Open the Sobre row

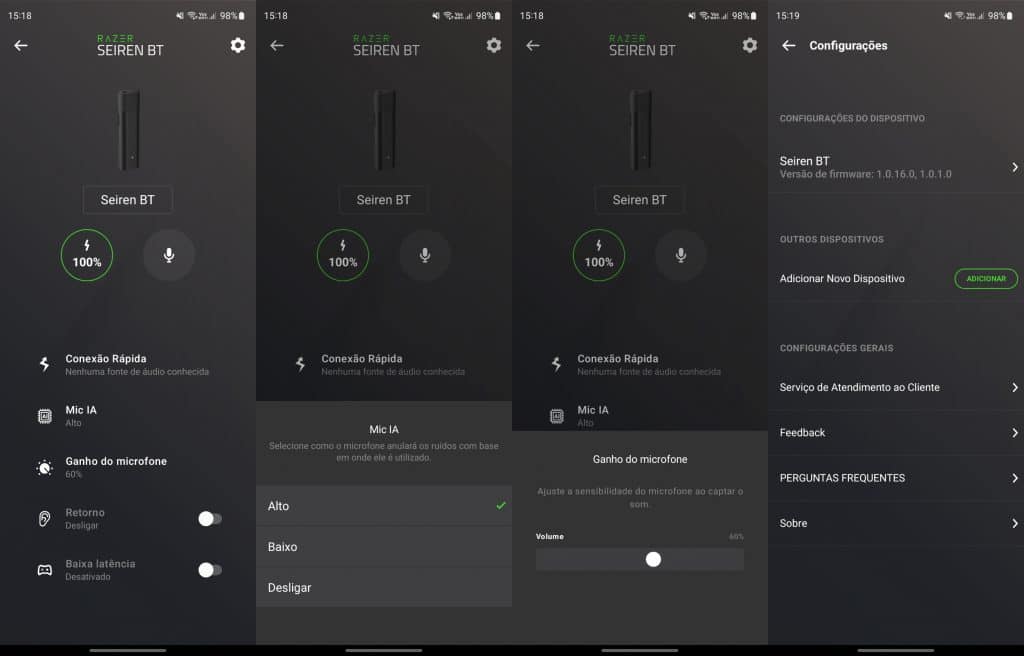(896, 523)
